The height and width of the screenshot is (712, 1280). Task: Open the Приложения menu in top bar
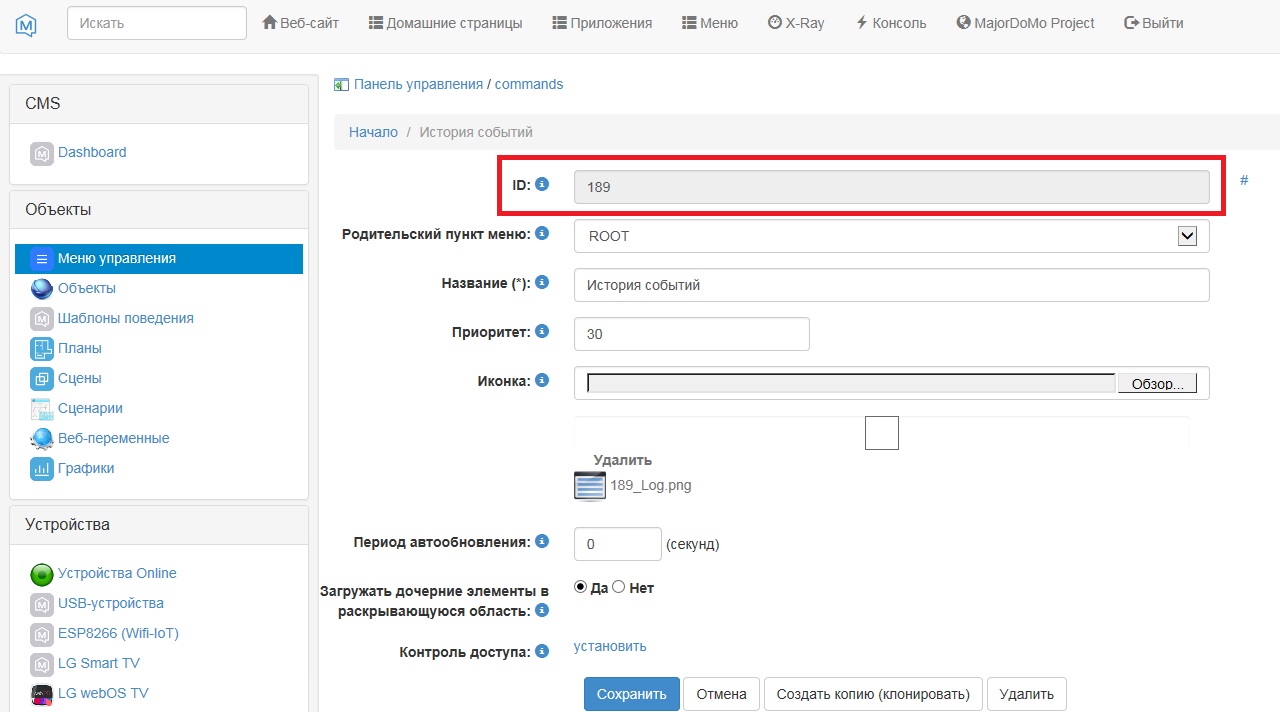tap(602, 23)
